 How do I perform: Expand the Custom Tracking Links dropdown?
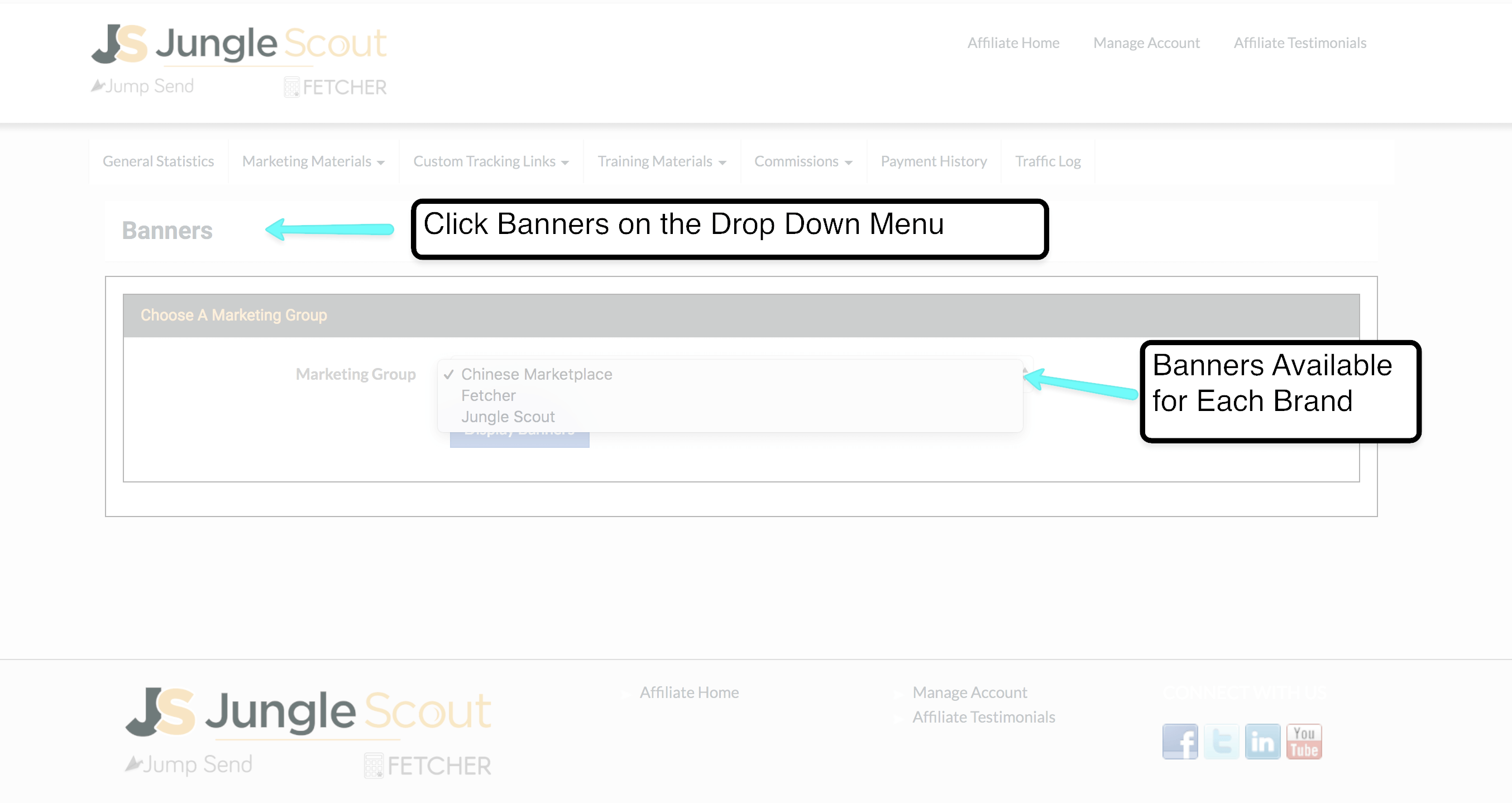[491, 161]
